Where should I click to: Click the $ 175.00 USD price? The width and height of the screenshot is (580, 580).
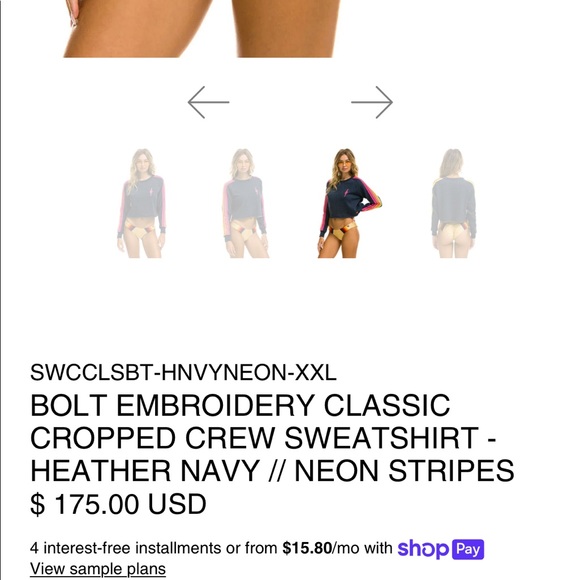[x=118, y=504]
